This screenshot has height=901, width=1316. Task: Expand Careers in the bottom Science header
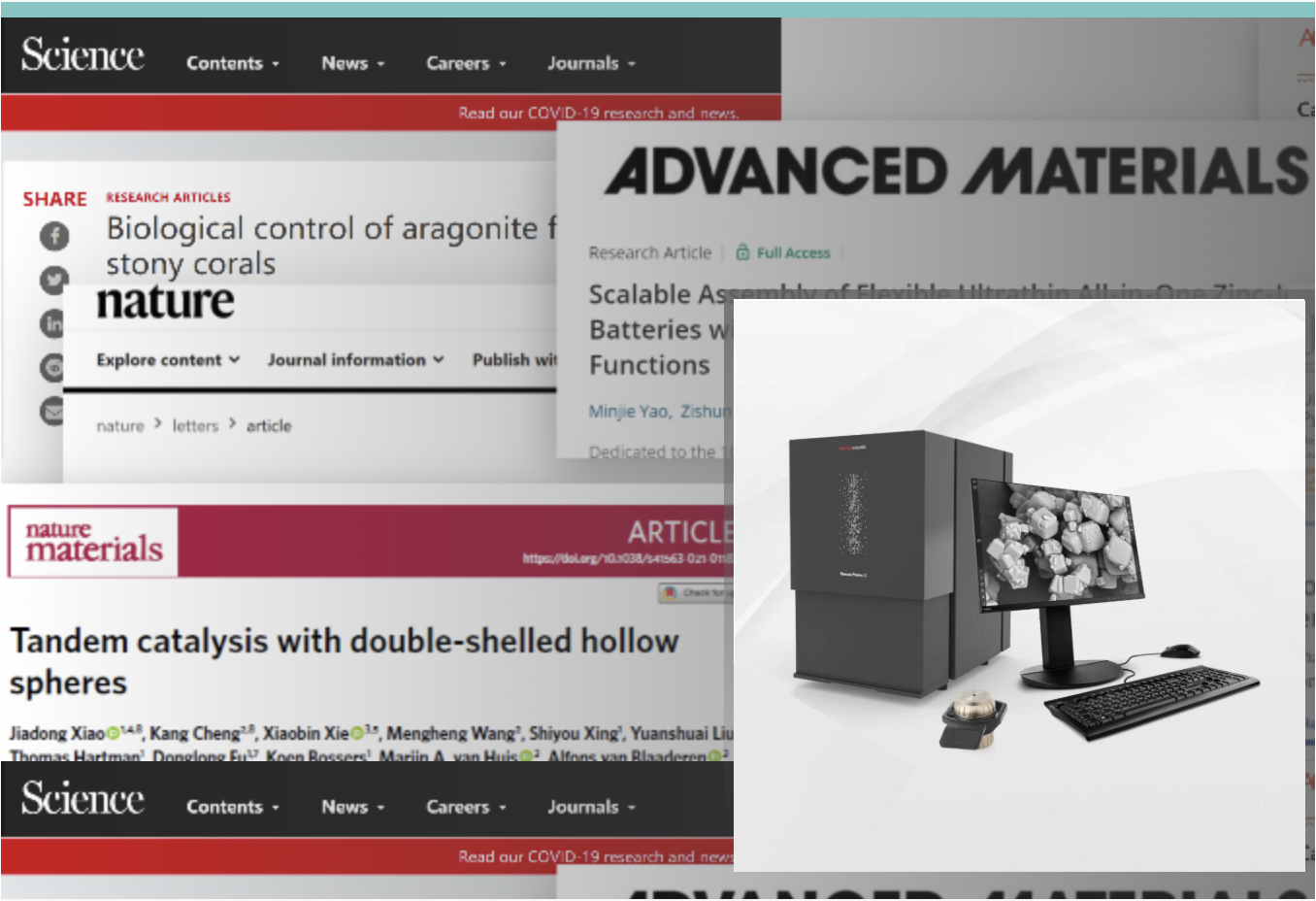(x=466, y=807)
